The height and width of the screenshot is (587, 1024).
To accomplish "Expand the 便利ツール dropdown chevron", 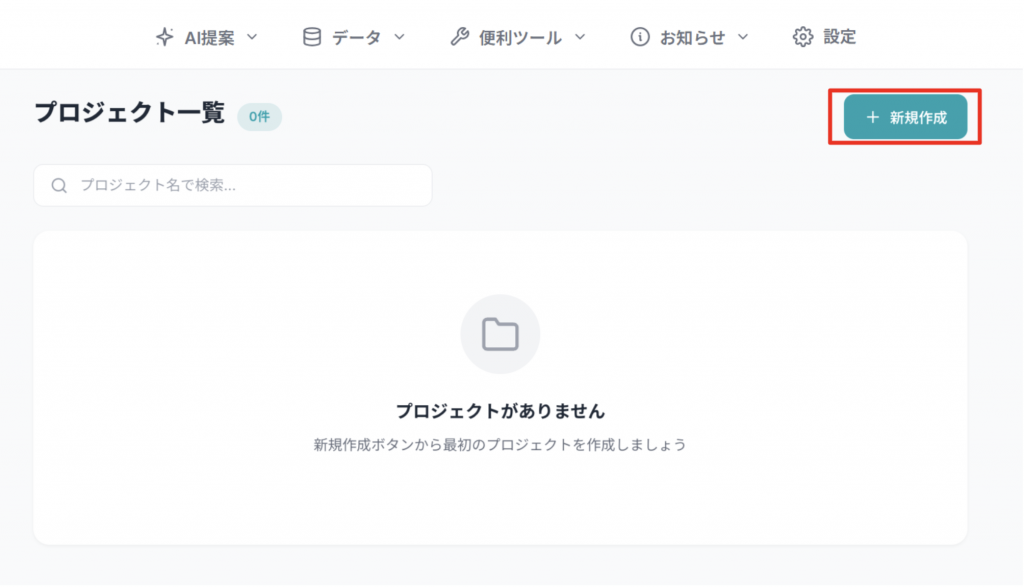I will [579, 37].
